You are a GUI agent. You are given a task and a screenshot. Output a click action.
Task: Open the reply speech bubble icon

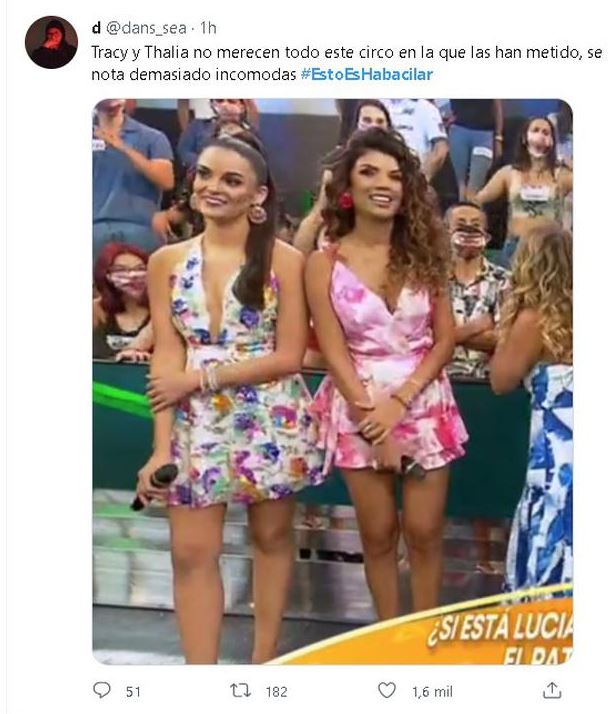pyautogui.click(x=102, y=690)
